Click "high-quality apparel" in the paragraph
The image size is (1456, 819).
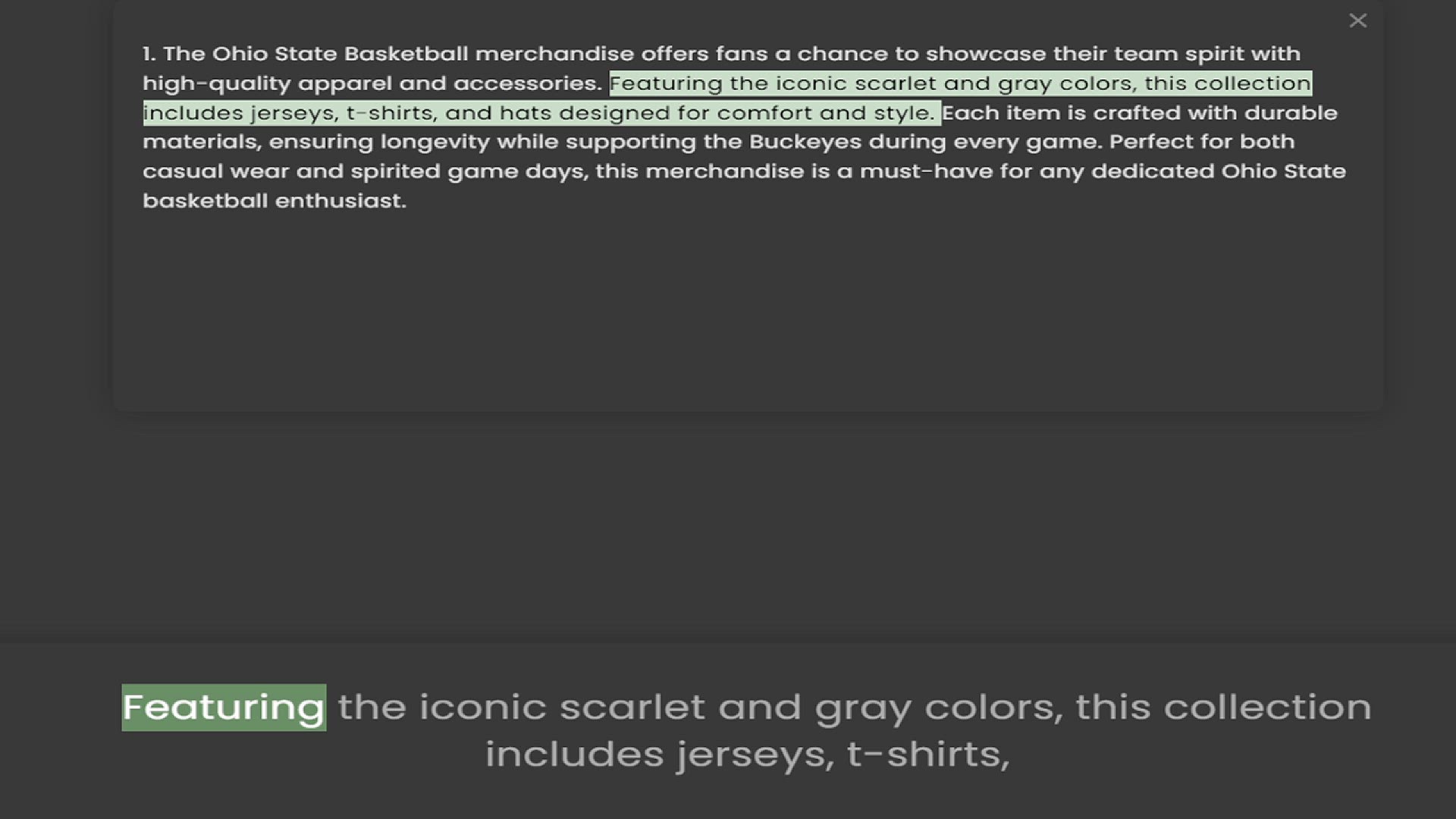(268, 83)
